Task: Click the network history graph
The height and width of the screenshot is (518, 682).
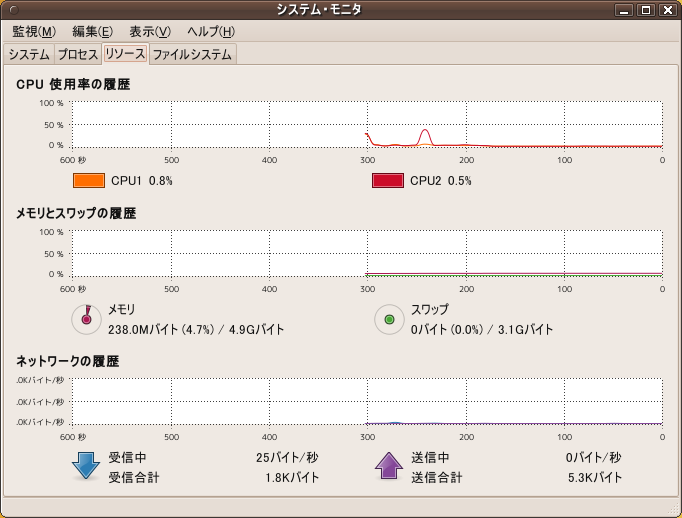Action: (367, 401)
